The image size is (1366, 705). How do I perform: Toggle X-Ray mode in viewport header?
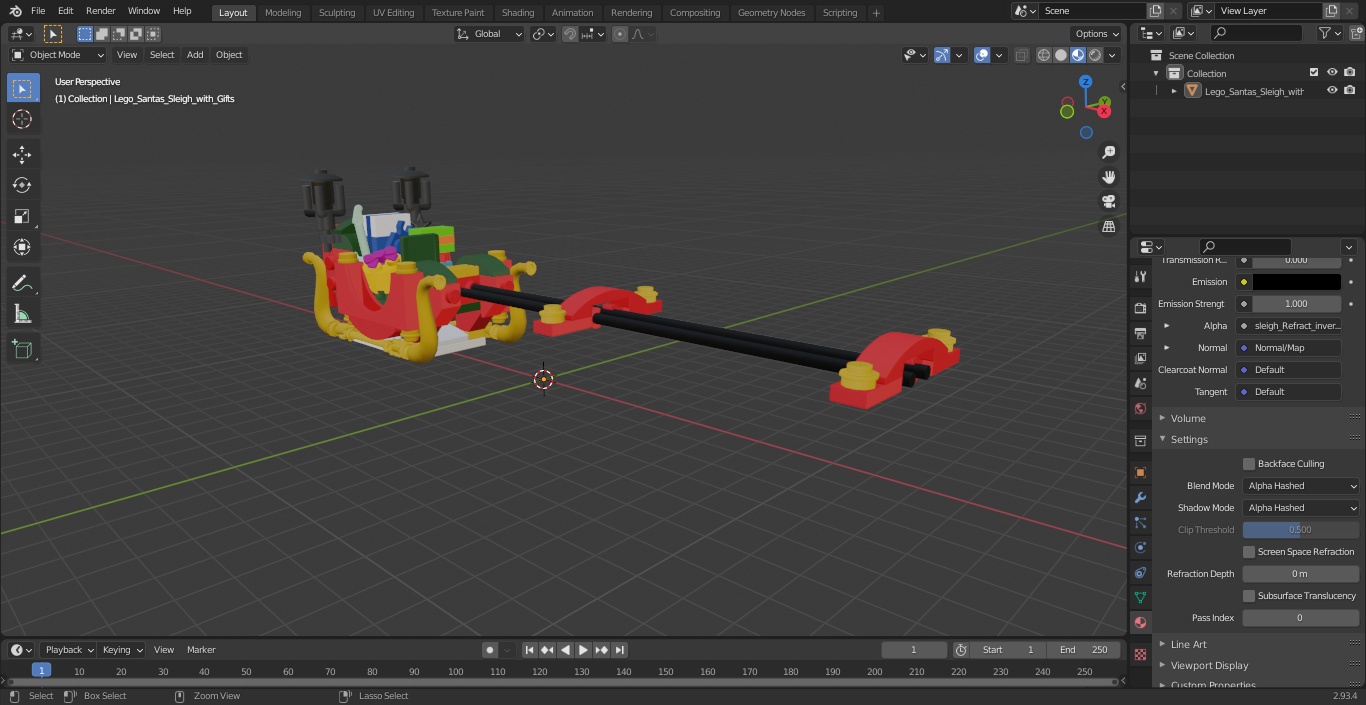click(x=1021, y=55)
